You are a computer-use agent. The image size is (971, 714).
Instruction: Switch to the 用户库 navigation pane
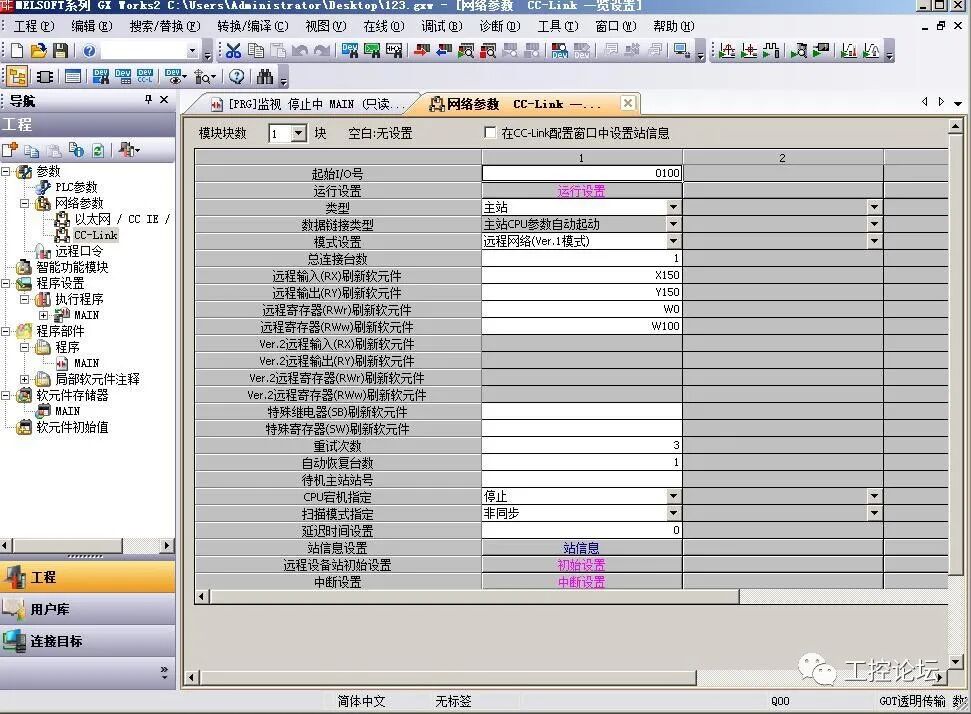tap(88, 609)
